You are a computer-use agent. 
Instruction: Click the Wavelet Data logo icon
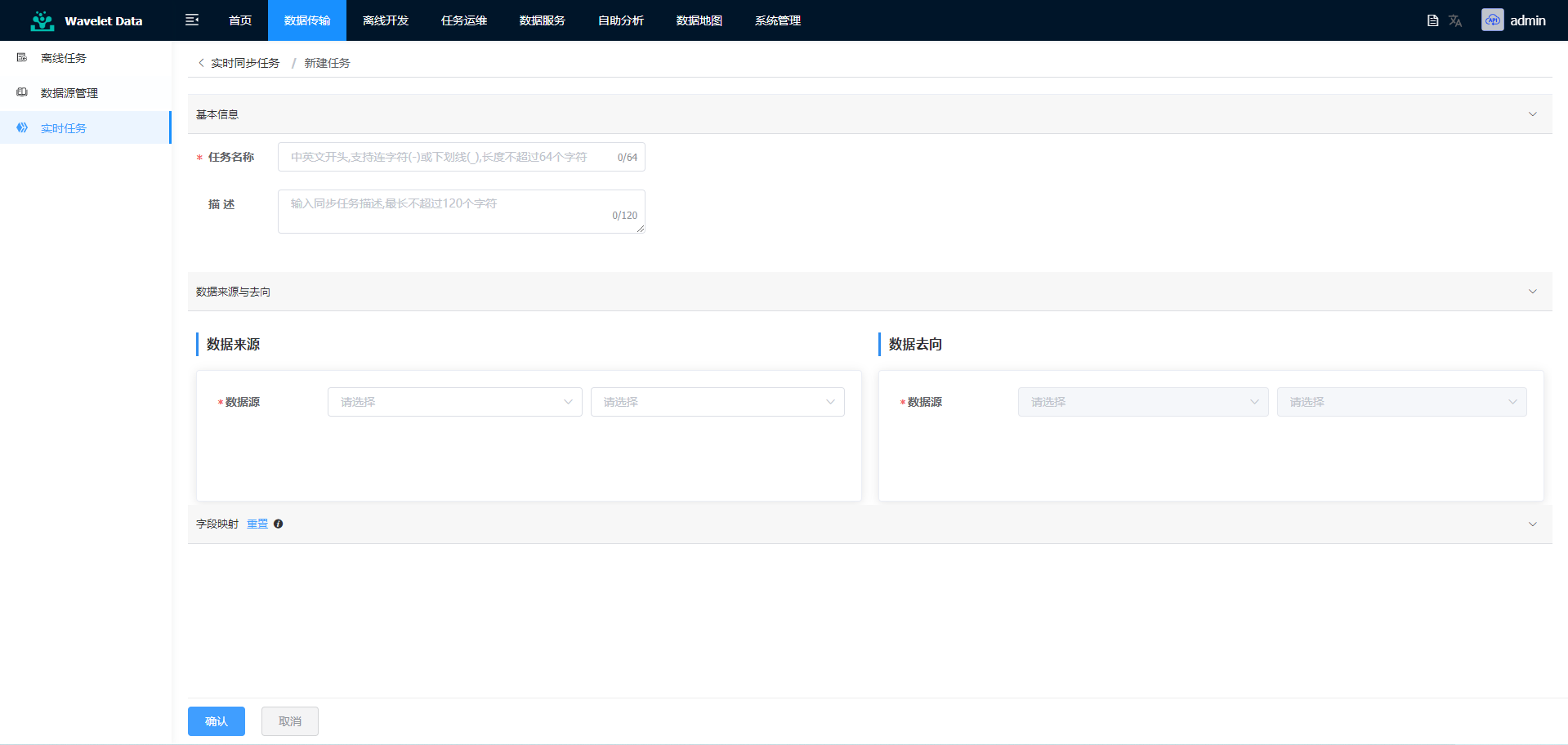coord(42,21)
